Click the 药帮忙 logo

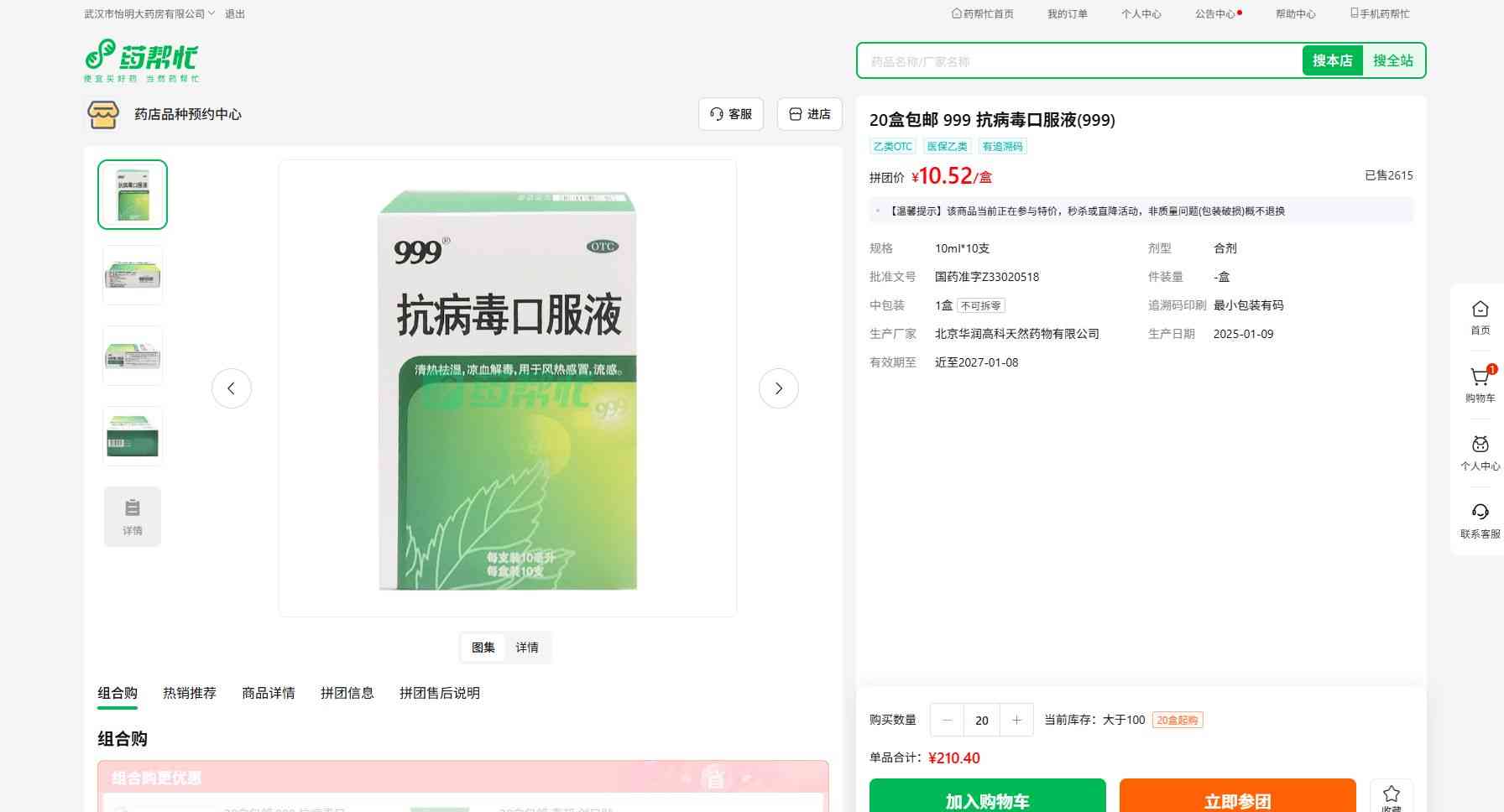[141, 60]
